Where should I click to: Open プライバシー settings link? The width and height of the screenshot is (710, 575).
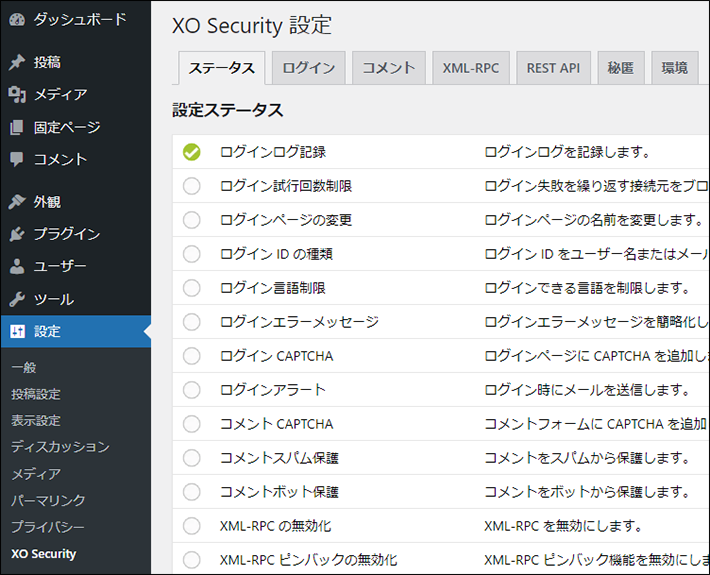pyautogui.click(x=48, y=527)
